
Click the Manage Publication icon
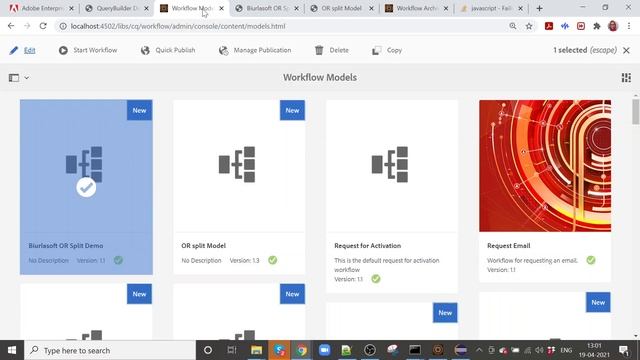click(x=223, y=50)
